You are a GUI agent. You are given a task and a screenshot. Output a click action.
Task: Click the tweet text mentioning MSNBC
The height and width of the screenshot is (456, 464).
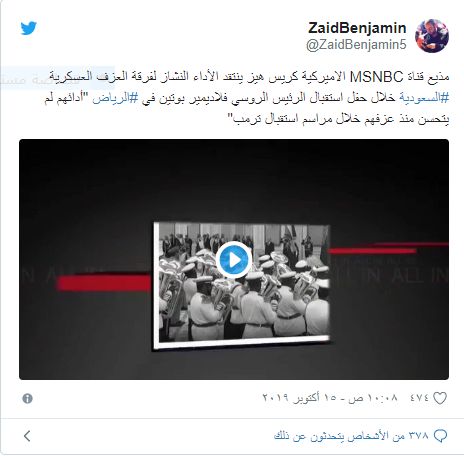click(249, 77)
